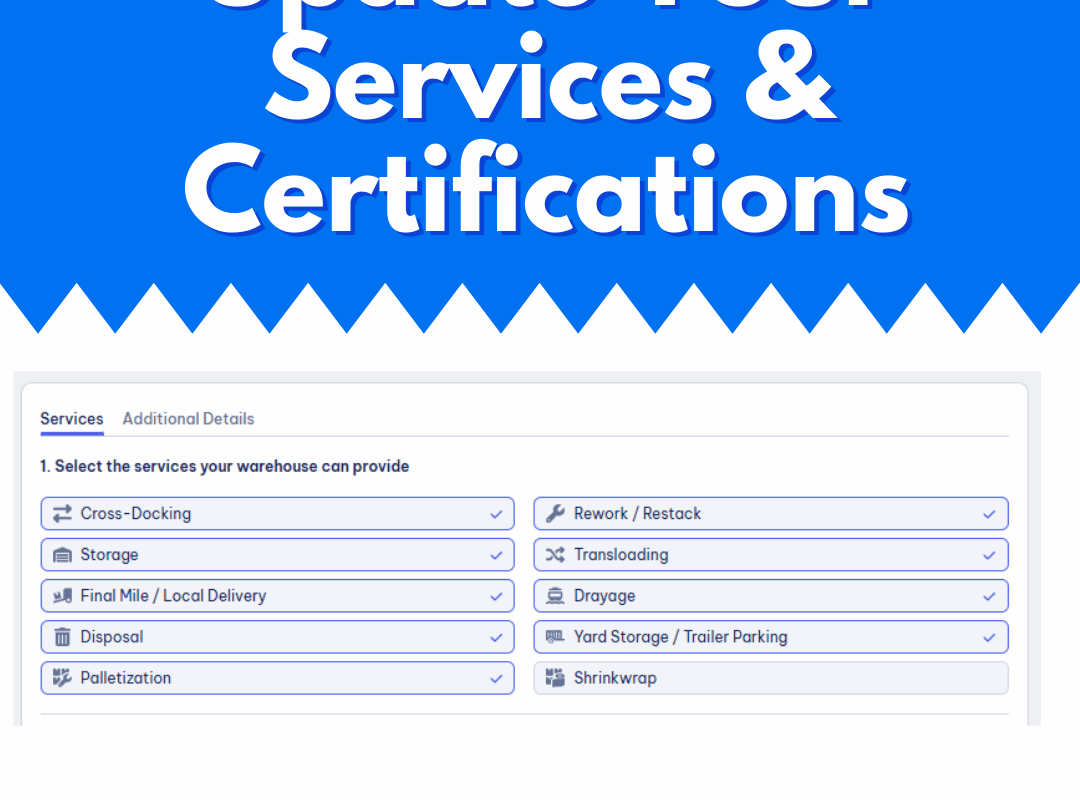This screenshot has height=800, width=1080.
Task: Click the Cross-Docking arrows icon
Action: [x=61, y=513]
